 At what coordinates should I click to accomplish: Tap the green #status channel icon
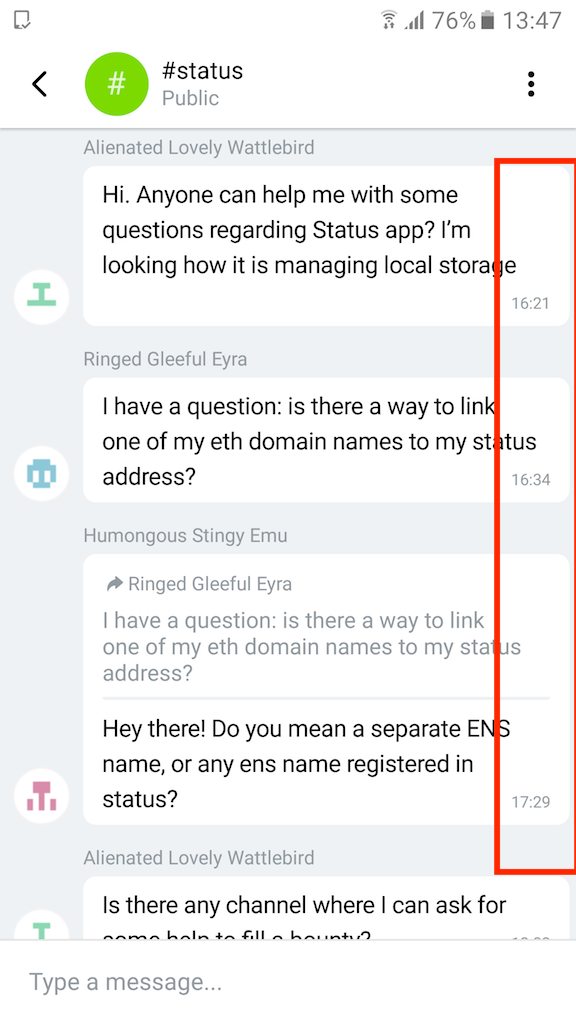click(x=116, y=84)
